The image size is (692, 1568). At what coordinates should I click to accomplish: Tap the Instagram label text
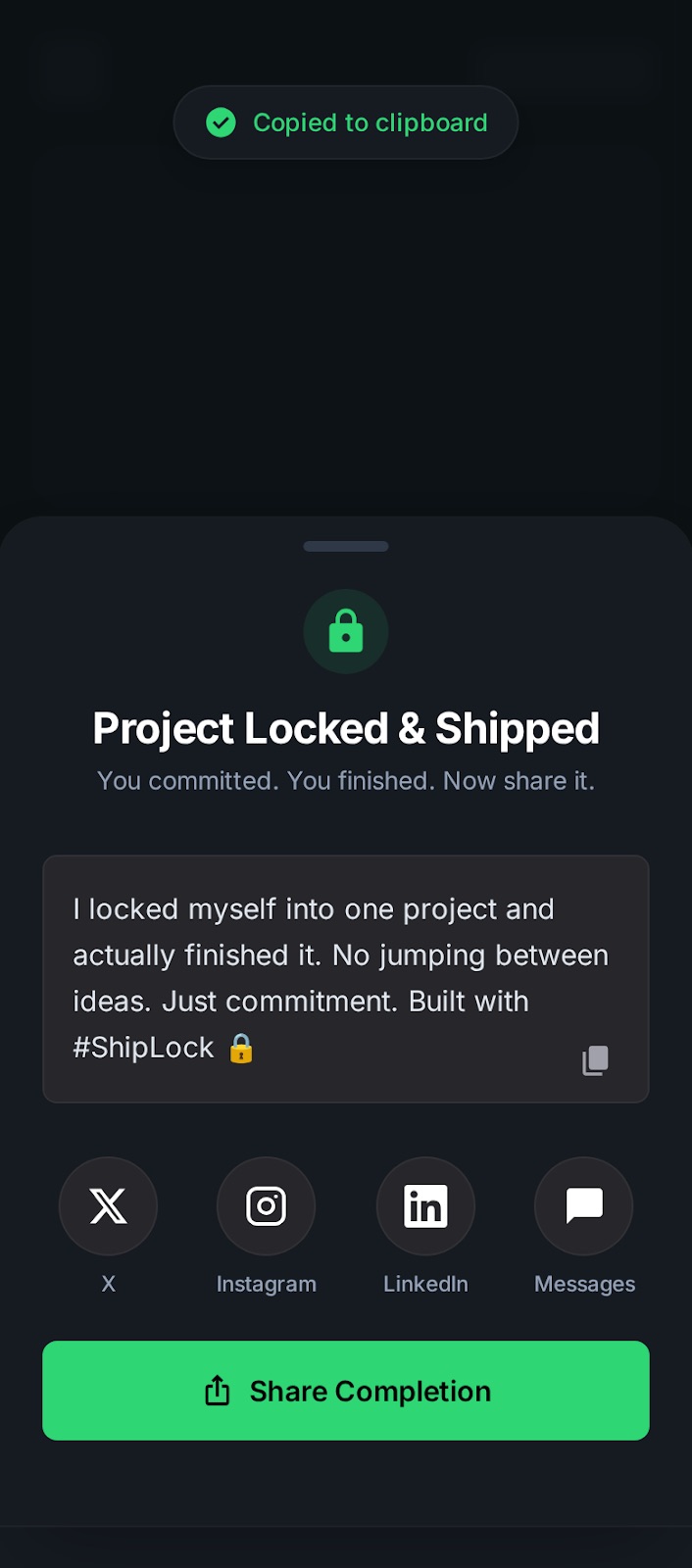[x=266, y=1284]
